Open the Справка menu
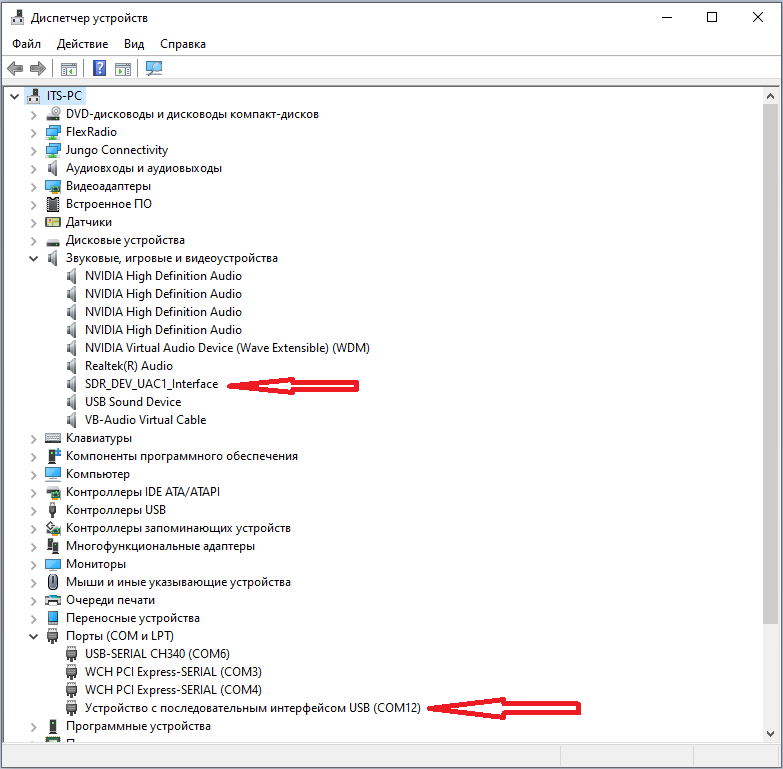The image size is (783, 769). click(x=183, y=44)
